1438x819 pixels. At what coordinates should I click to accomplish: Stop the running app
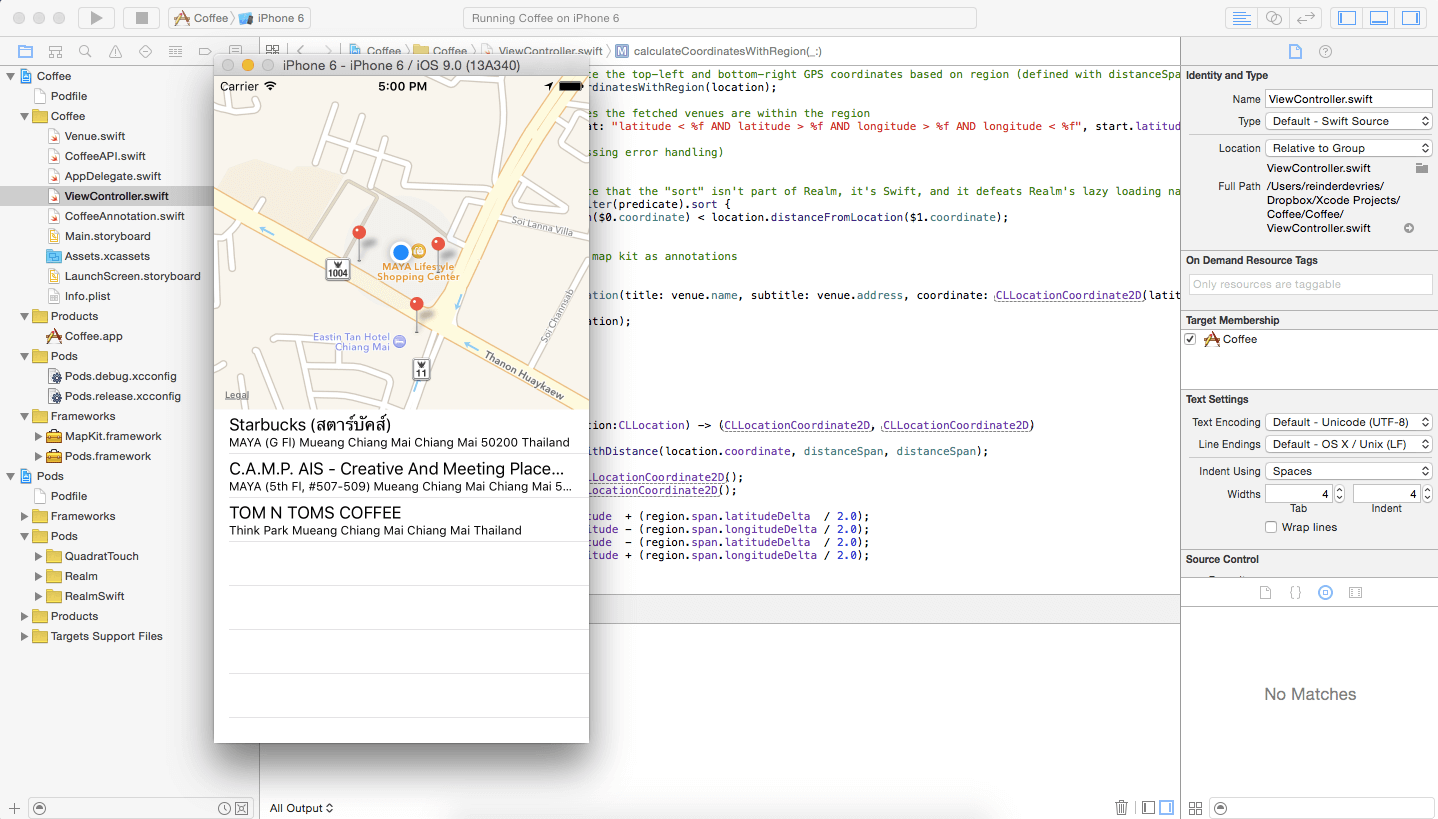(x=141, y=18)
